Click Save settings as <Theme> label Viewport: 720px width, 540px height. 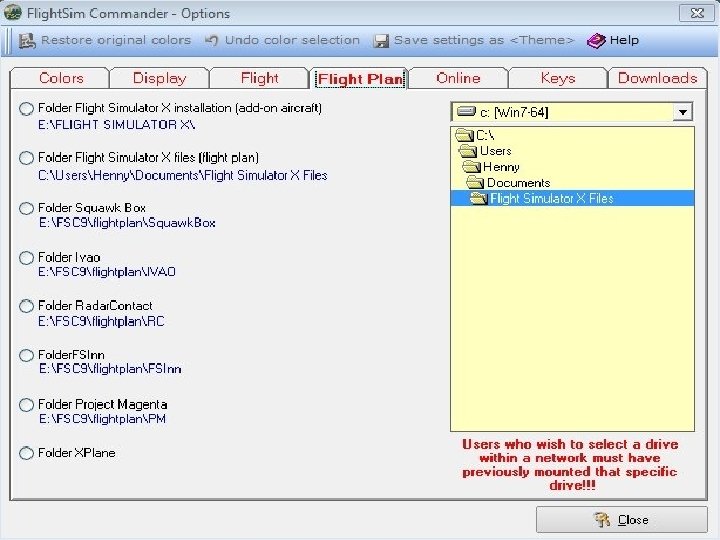click(484, 40)
